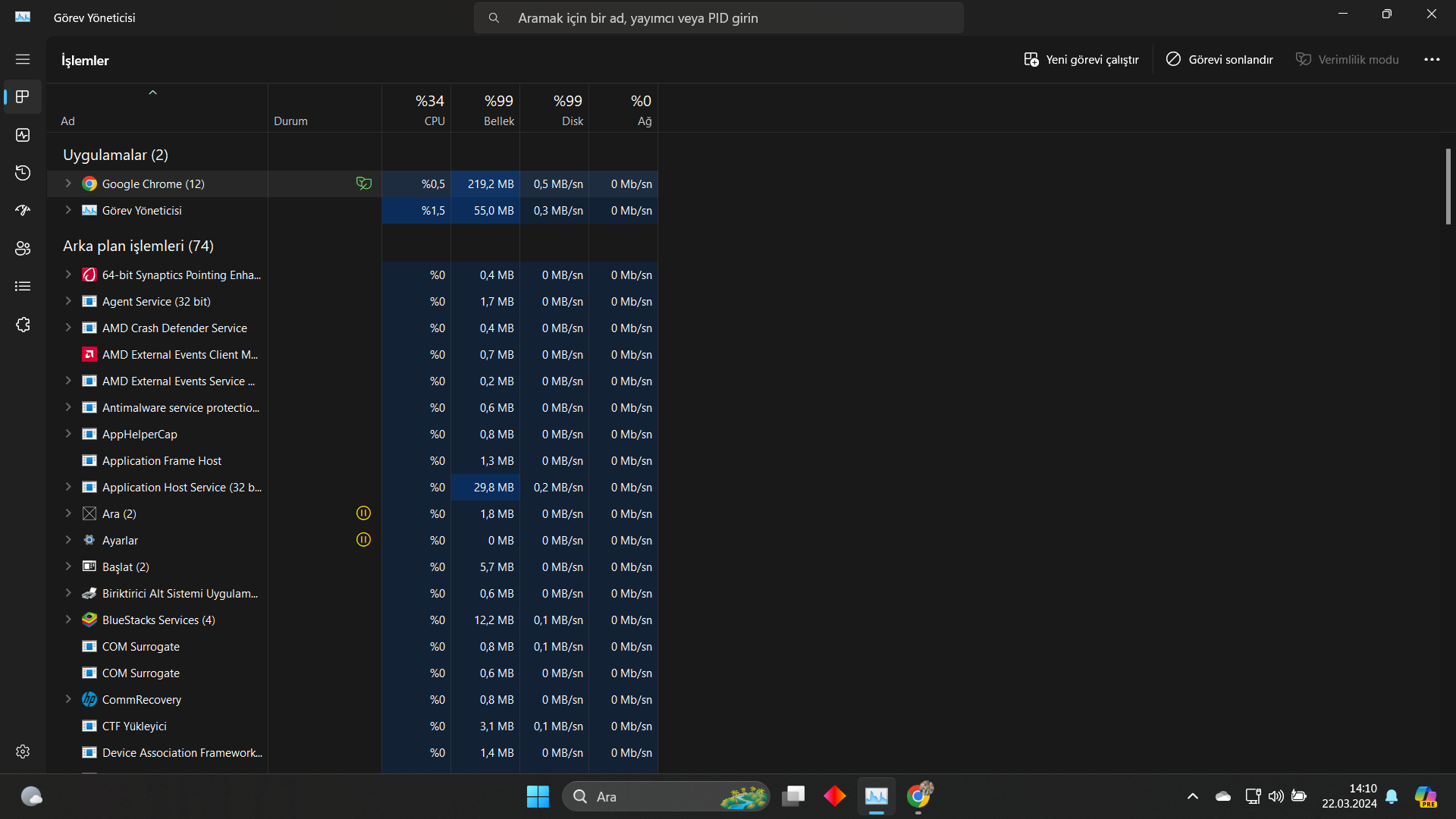Click Yeni görevi çalıştır button
The height and width of the screenshot is (819, 1456).
1081,59
